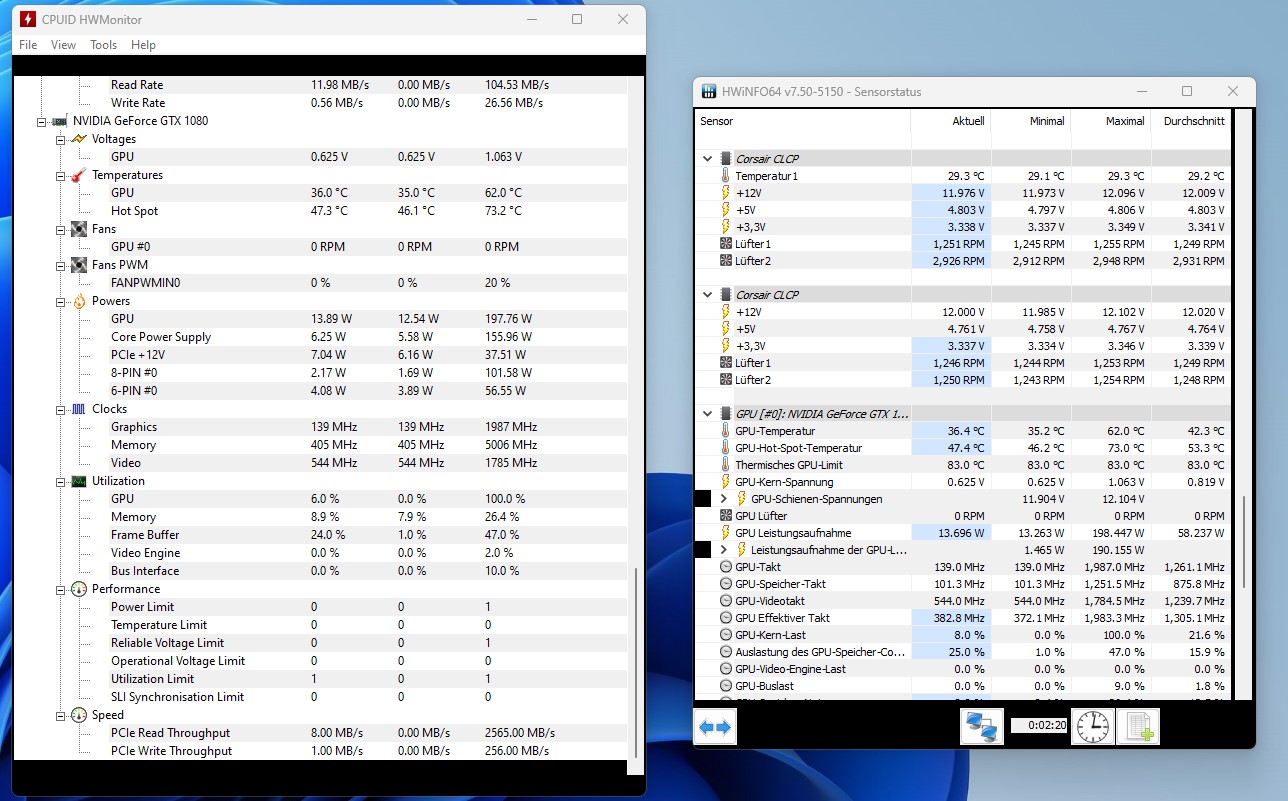Viewport: 1288px width, 801px height.
Task: Click the fan icon next to Lüfter2 2,926 RPM
Action: click(x=726, y=261)
